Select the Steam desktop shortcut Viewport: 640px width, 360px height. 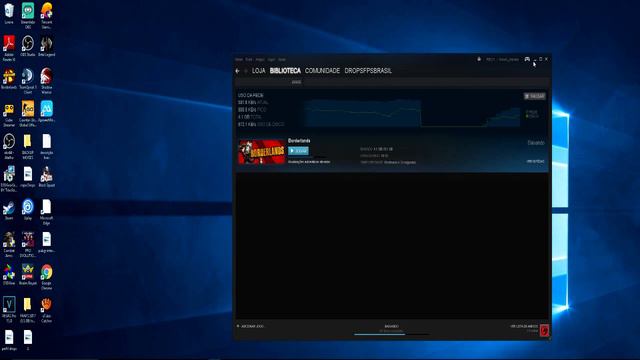[9, 210]
